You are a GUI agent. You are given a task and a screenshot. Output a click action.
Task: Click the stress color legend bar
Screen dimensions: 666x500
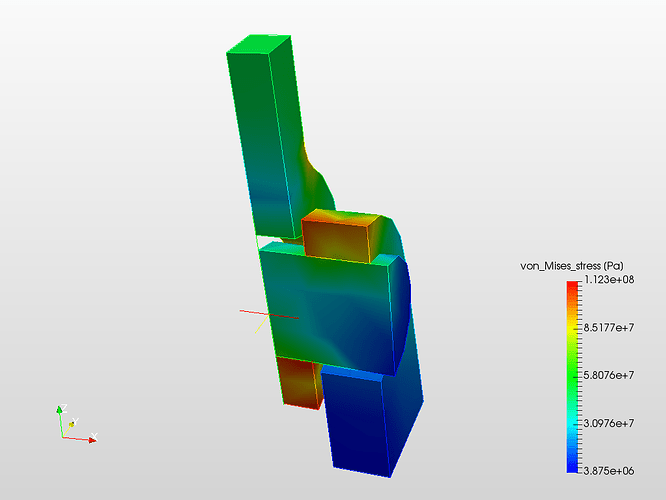[x=573, y=377]
